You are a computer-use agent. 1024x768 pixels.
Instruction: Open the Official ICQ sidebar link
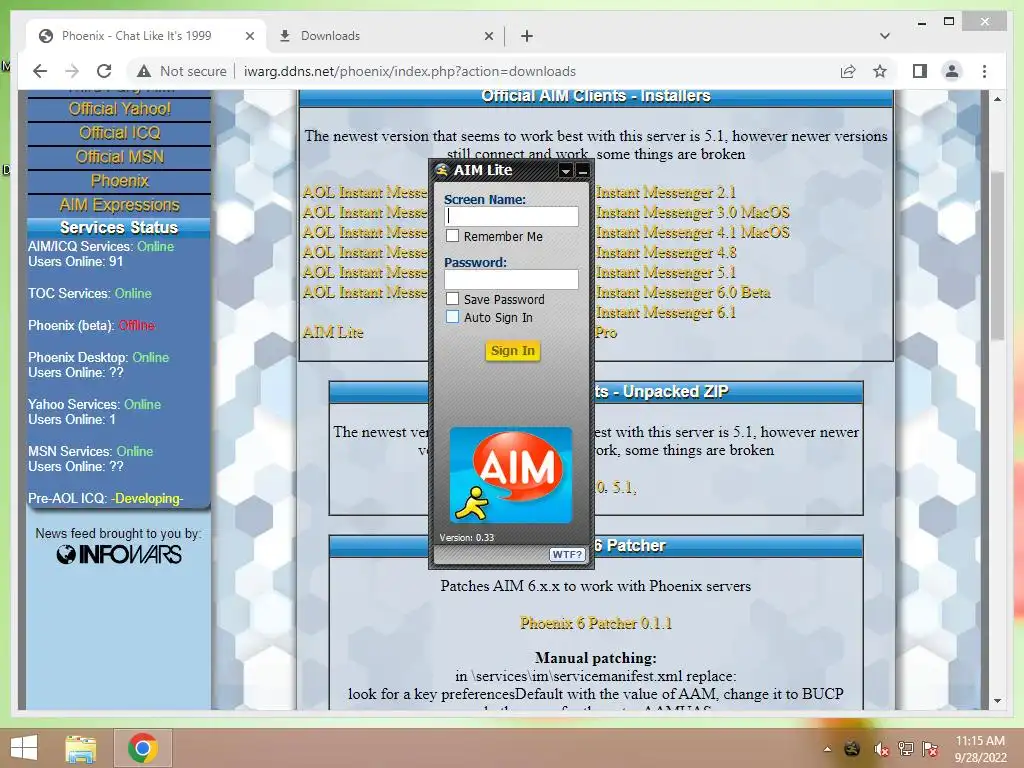120,133
